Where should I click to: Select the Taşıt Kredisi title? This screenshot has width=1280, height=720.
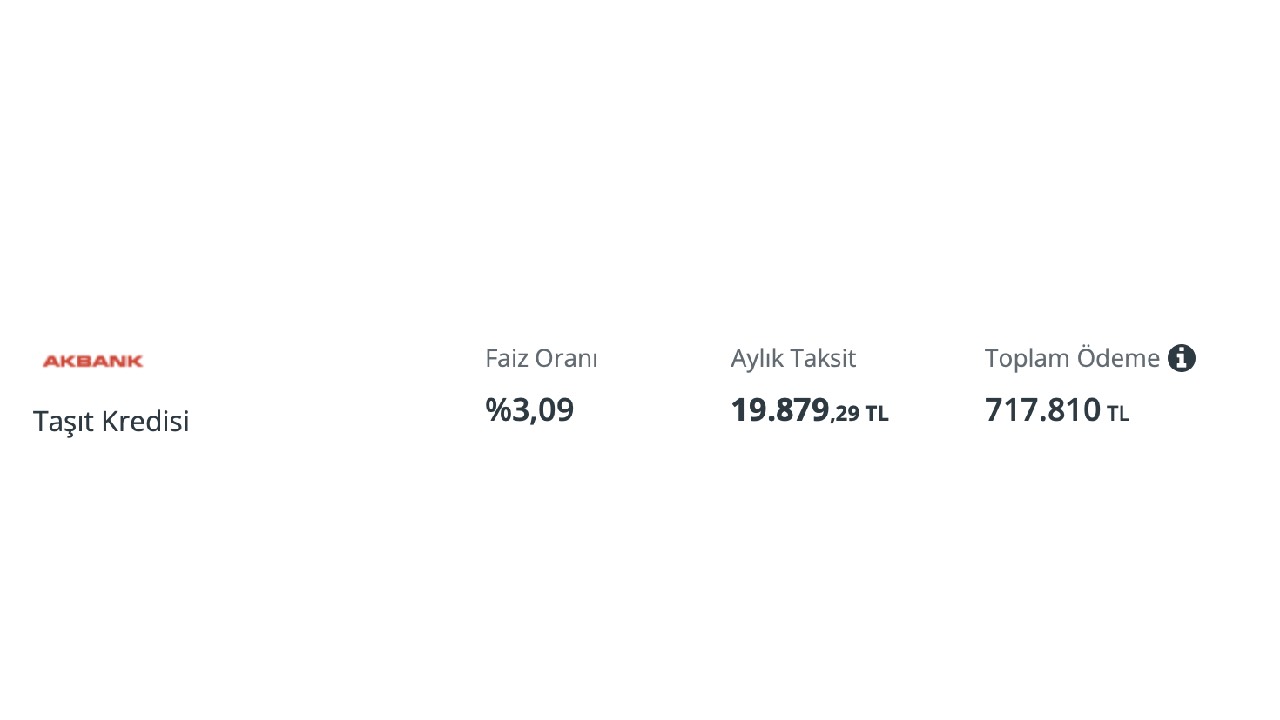[111, 421]
